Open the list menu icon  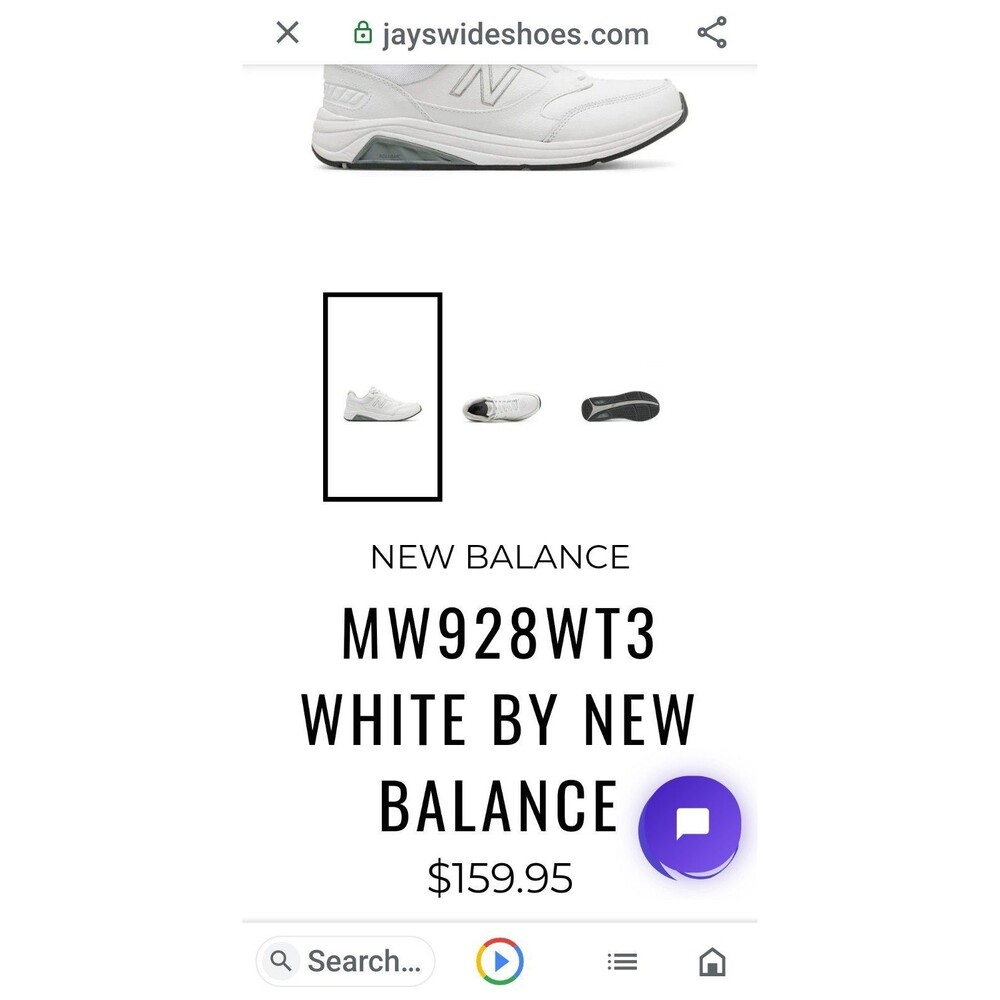point(622,961)
